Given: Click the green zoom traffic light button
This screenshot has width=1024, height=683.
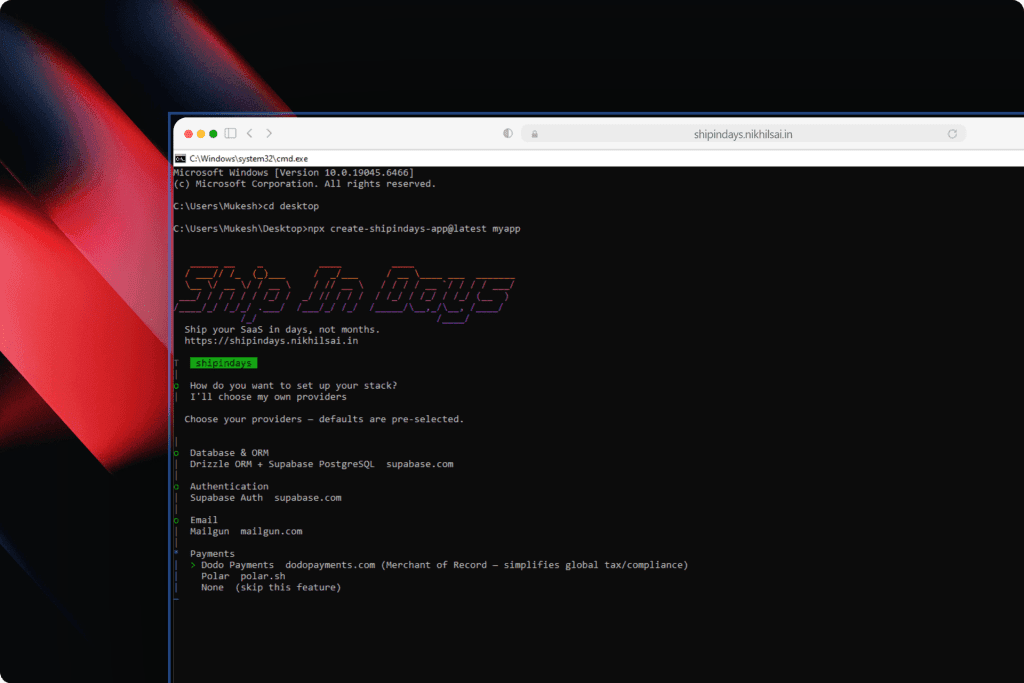Looking at the screenshot, I should click(x=212, y=132).
